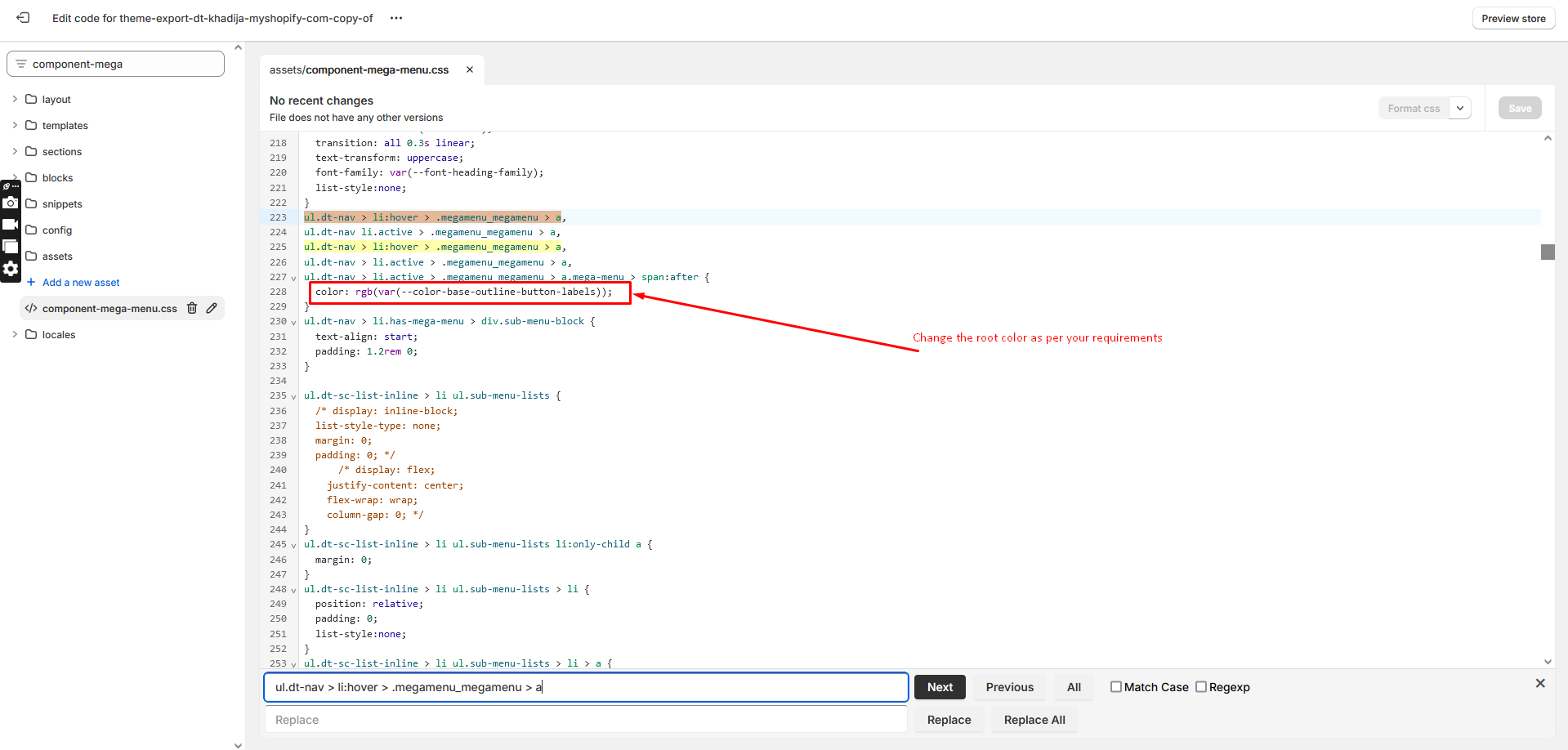
Task: Click the Replace button
Action: [x=949, y=720]
